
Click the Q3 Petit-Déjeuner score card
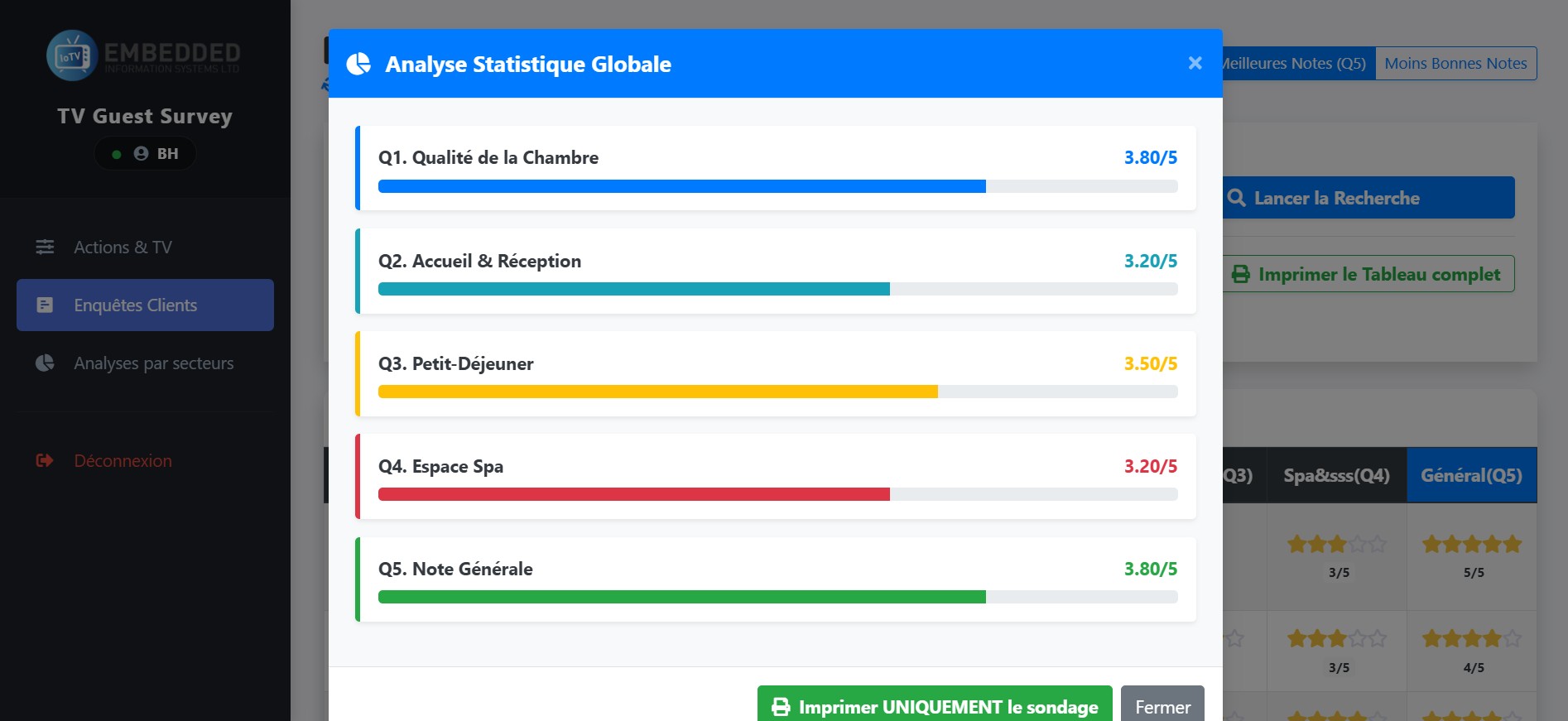[x=776, y=373]
